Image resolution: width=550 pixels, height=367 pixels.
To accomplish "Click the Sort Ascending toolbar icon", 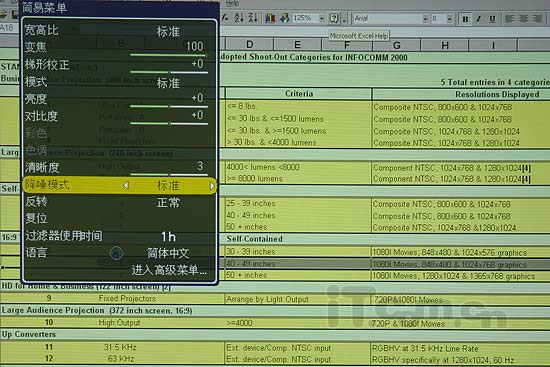I will 239,18.
